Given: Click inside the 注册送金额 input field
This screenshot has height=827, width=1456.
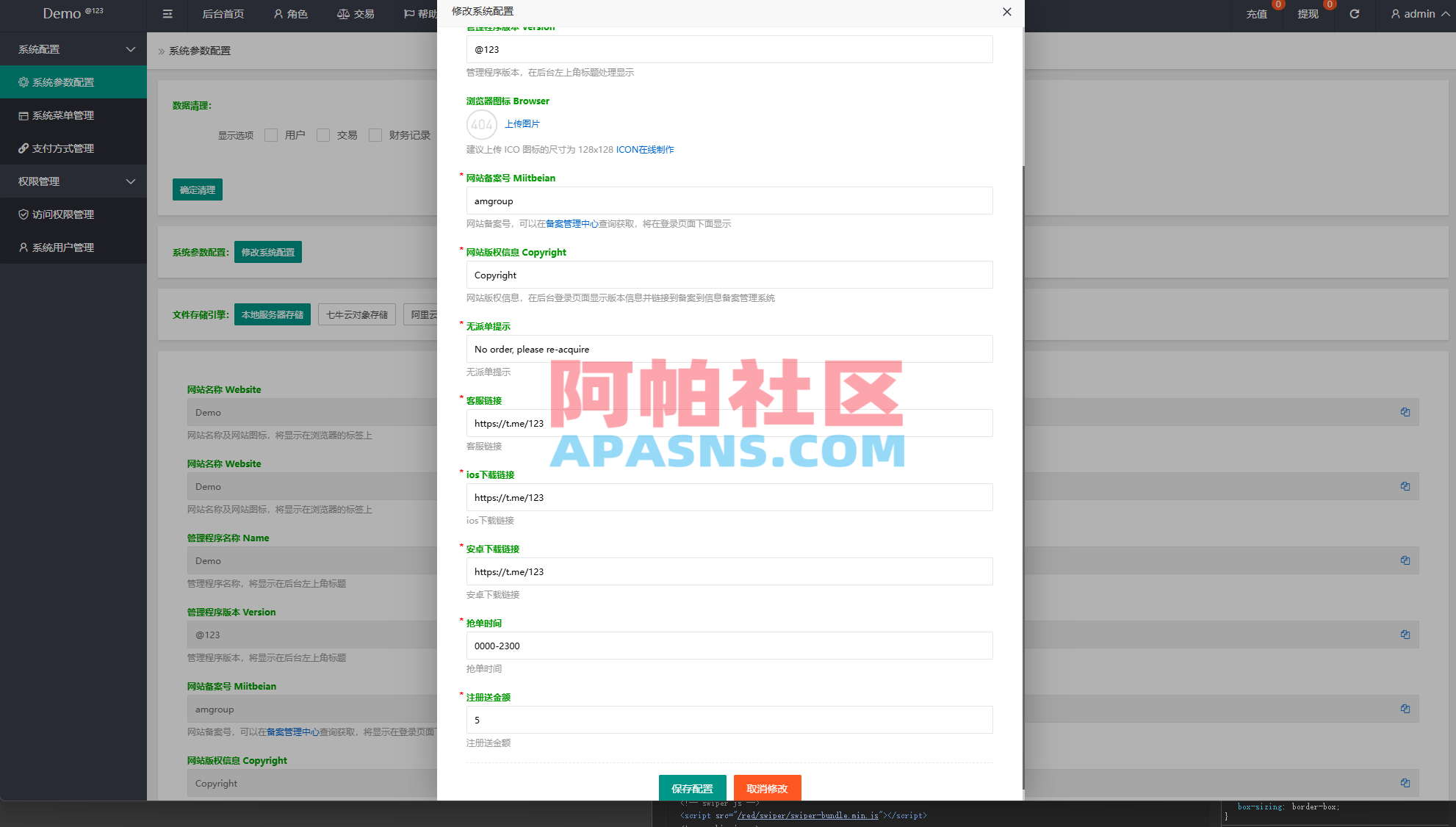Looking at the screenshot, I should [729, 720].
